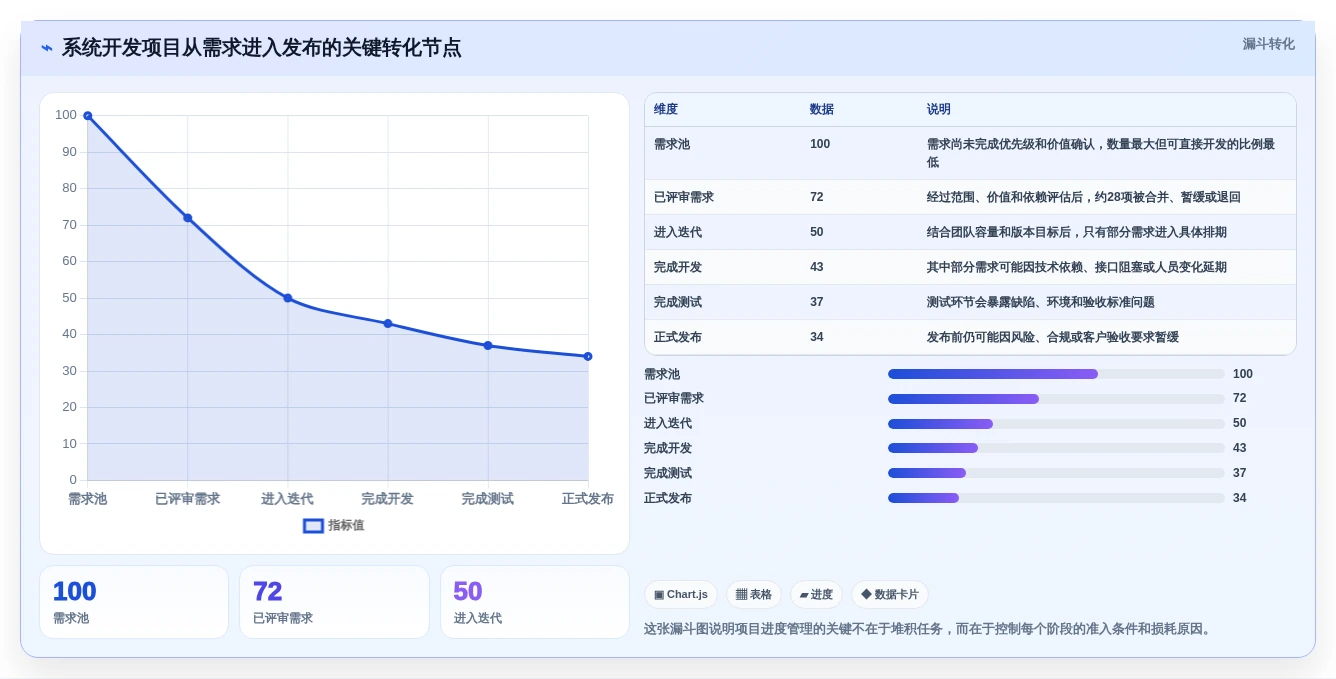Click the x-axis label 正式发布
The height and width of the screenshot is (679, 1336).
tap(588, 498)
